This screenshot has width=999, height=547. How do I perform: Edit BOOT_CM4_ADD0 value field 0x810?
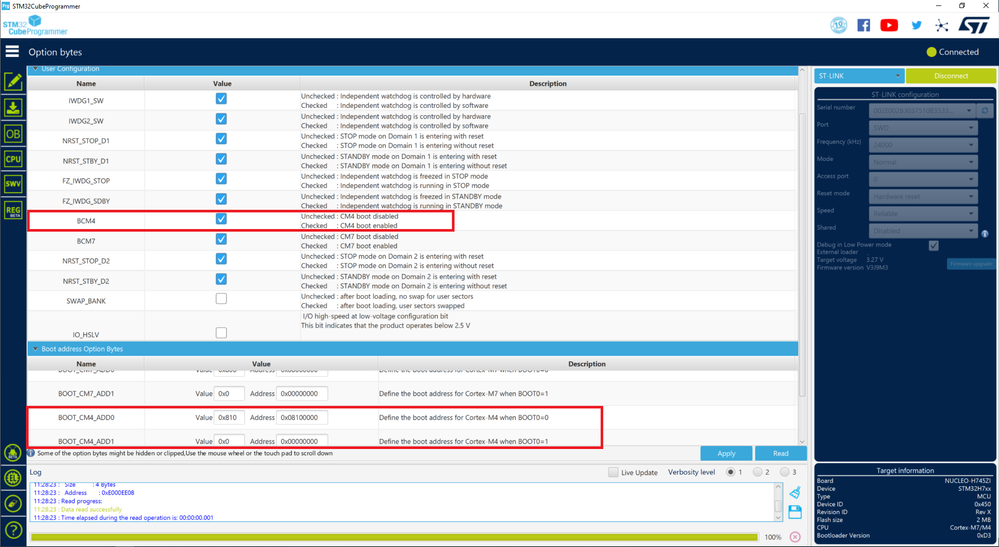pyautogui.click(x=229, y=418)
